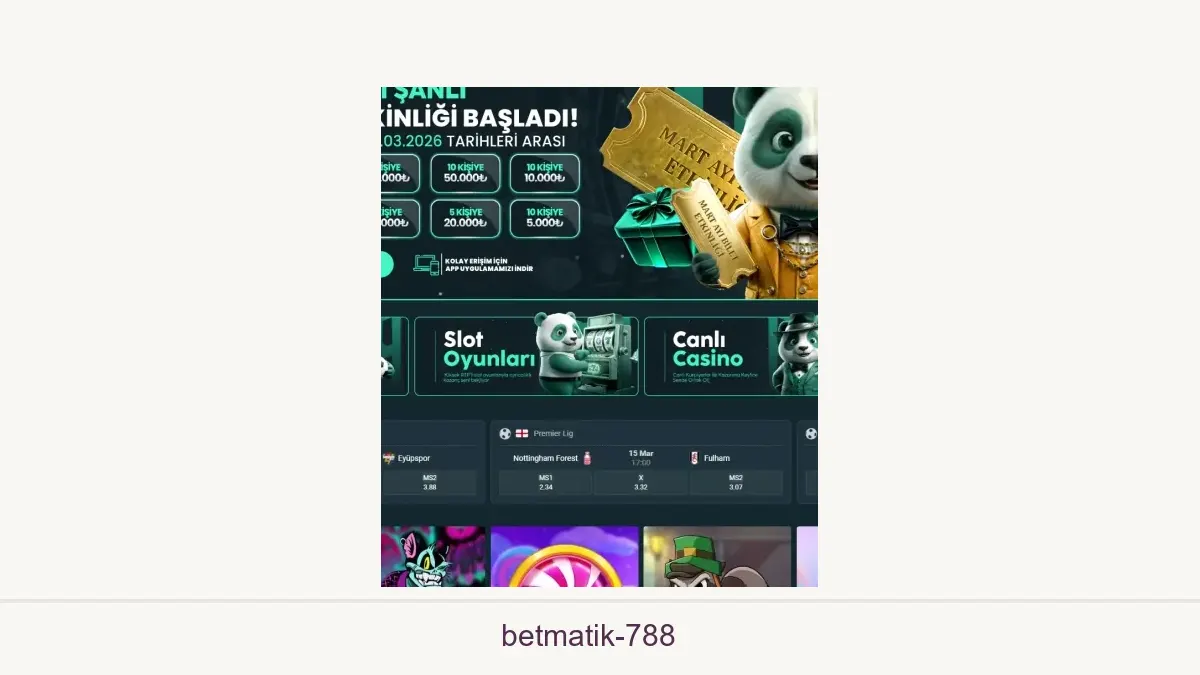Click the England flag icon
1200x675 pixels.
click(522, 434)
